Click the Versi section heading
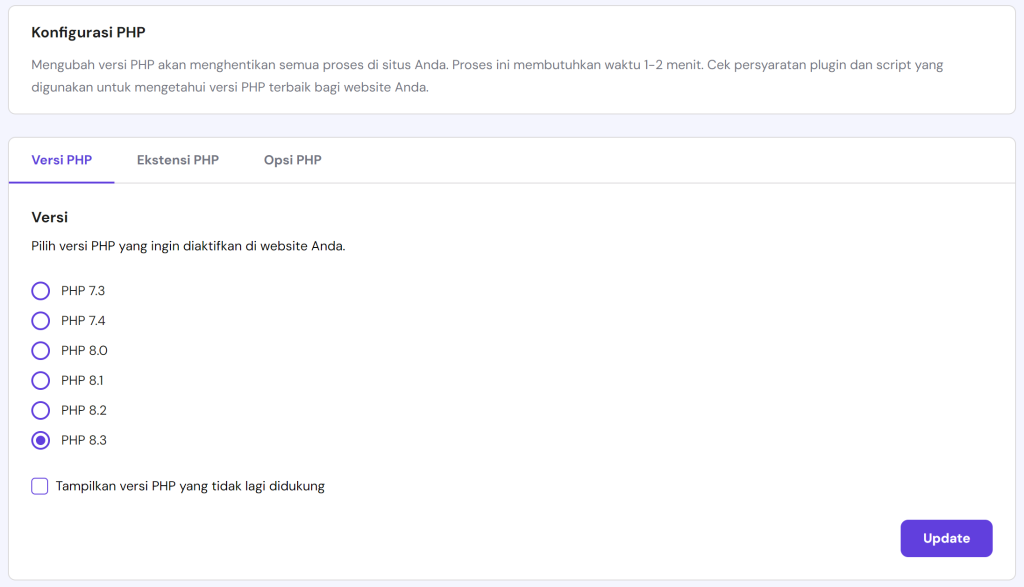Screen dimensions: 1024x587 (x=49, y=217)
